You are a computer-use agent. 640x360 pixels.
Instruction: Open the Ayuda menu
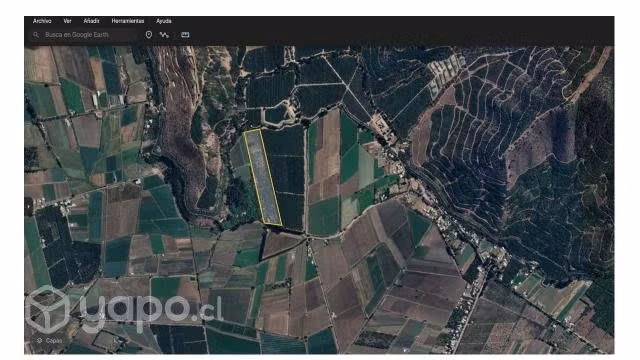click(164, 21)
